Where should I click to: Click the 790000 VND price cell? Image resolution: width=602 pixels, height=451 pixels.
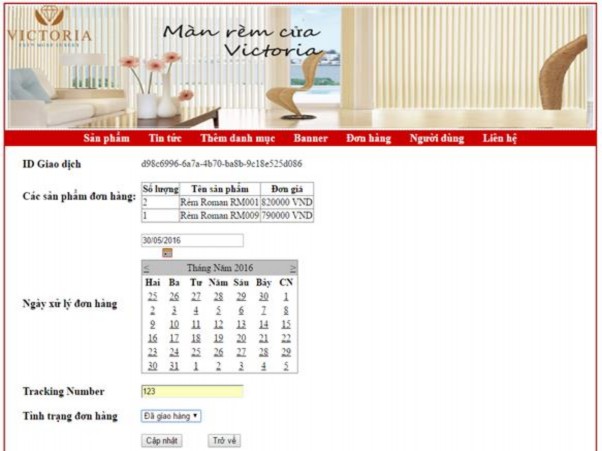point(287,215)
